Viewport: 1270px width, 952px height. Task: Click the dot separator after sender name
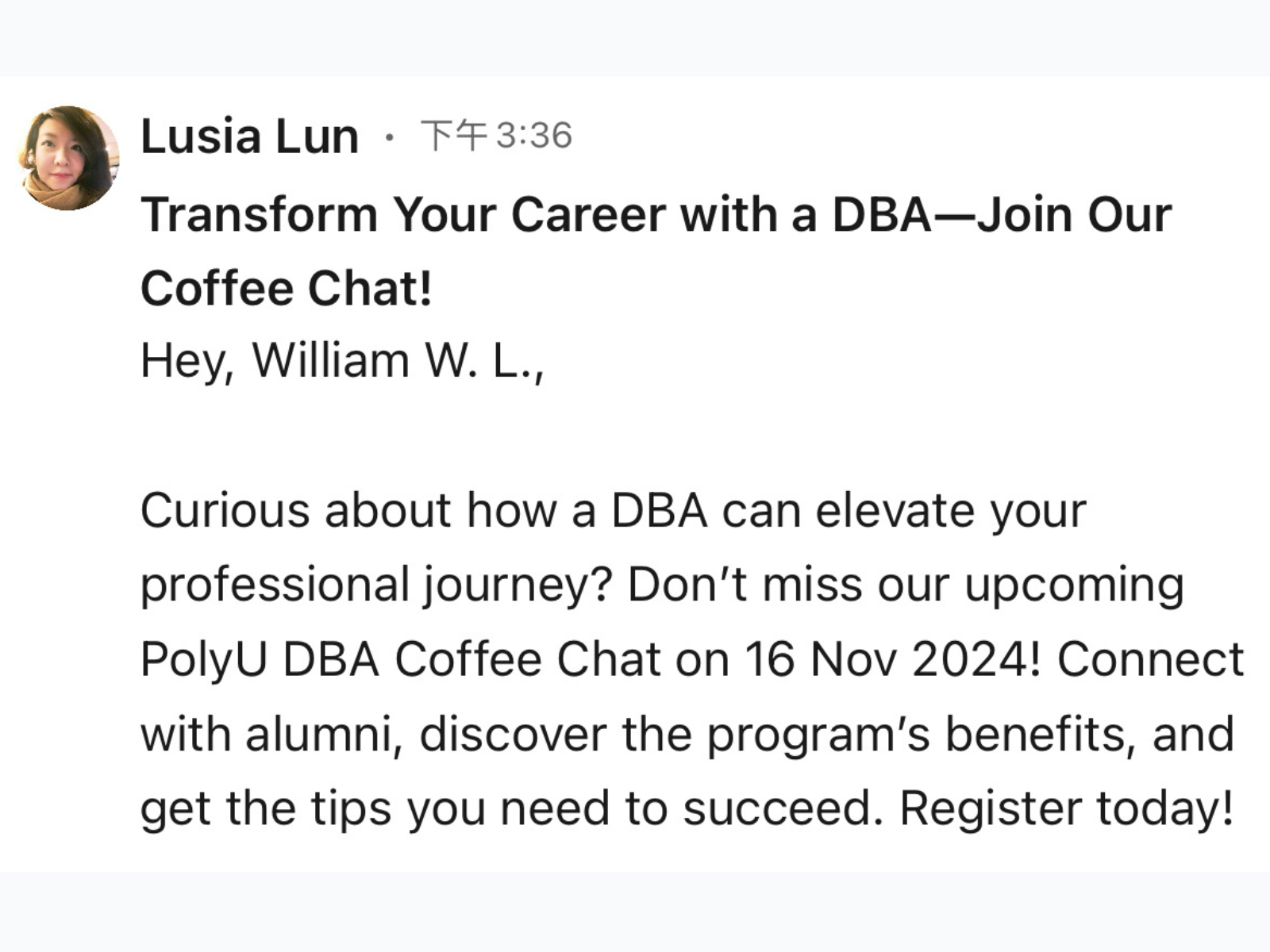pos(389,138)
